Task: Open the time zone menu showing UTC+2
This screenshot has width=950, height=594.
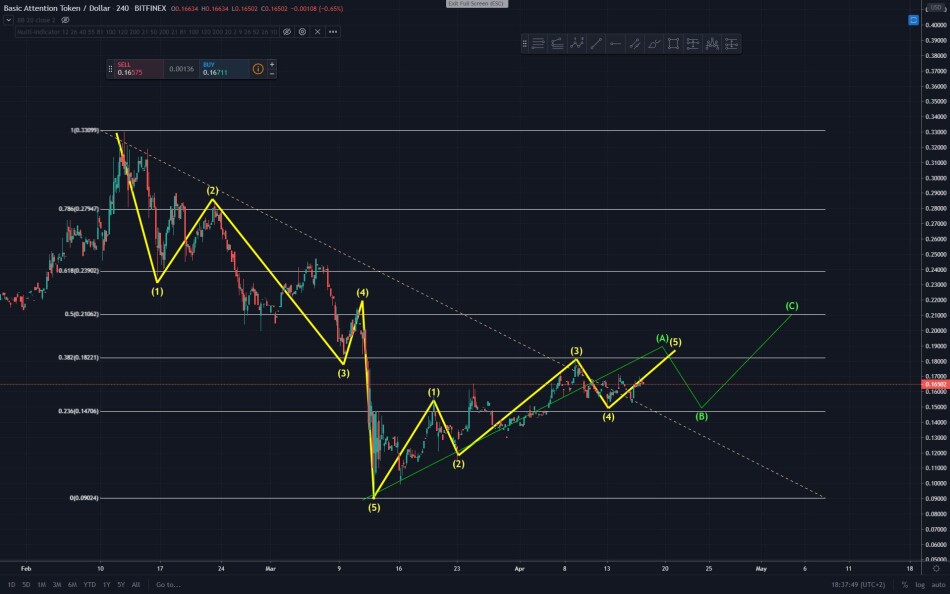Action: pos(858,585)
